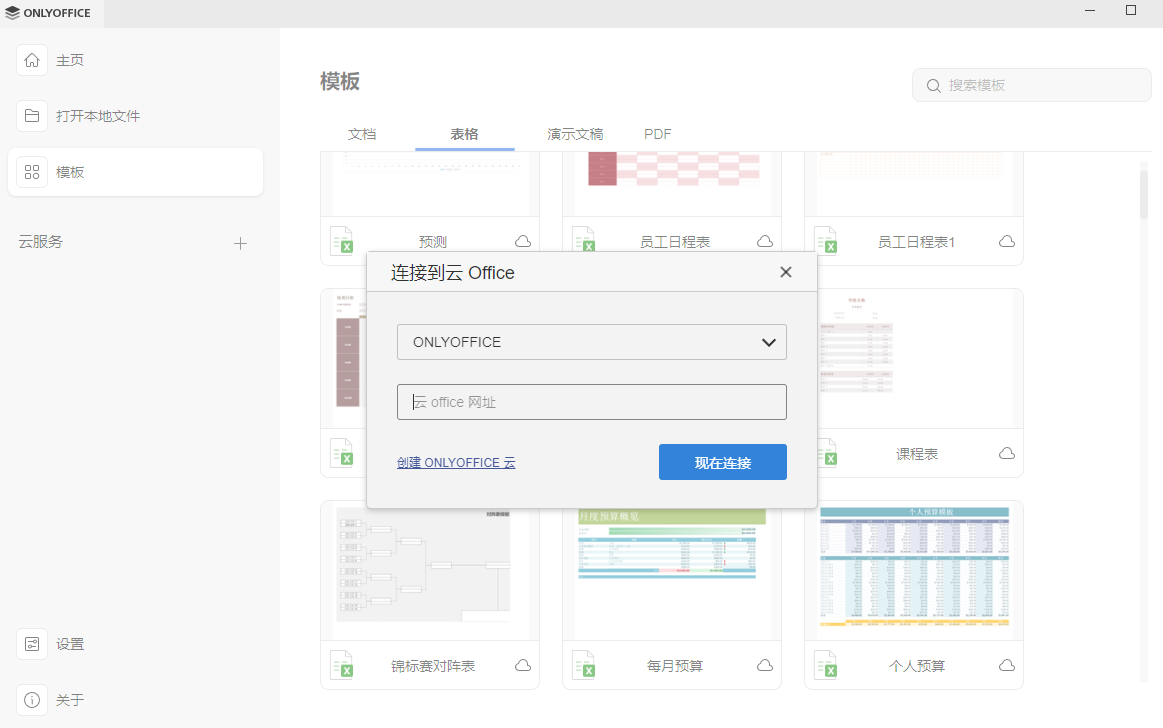The height and width of the screenshot is (728, 1163).
Task: Click cloud icon on 锦标赛对阵表 template
Action: (x=523, y=666)
